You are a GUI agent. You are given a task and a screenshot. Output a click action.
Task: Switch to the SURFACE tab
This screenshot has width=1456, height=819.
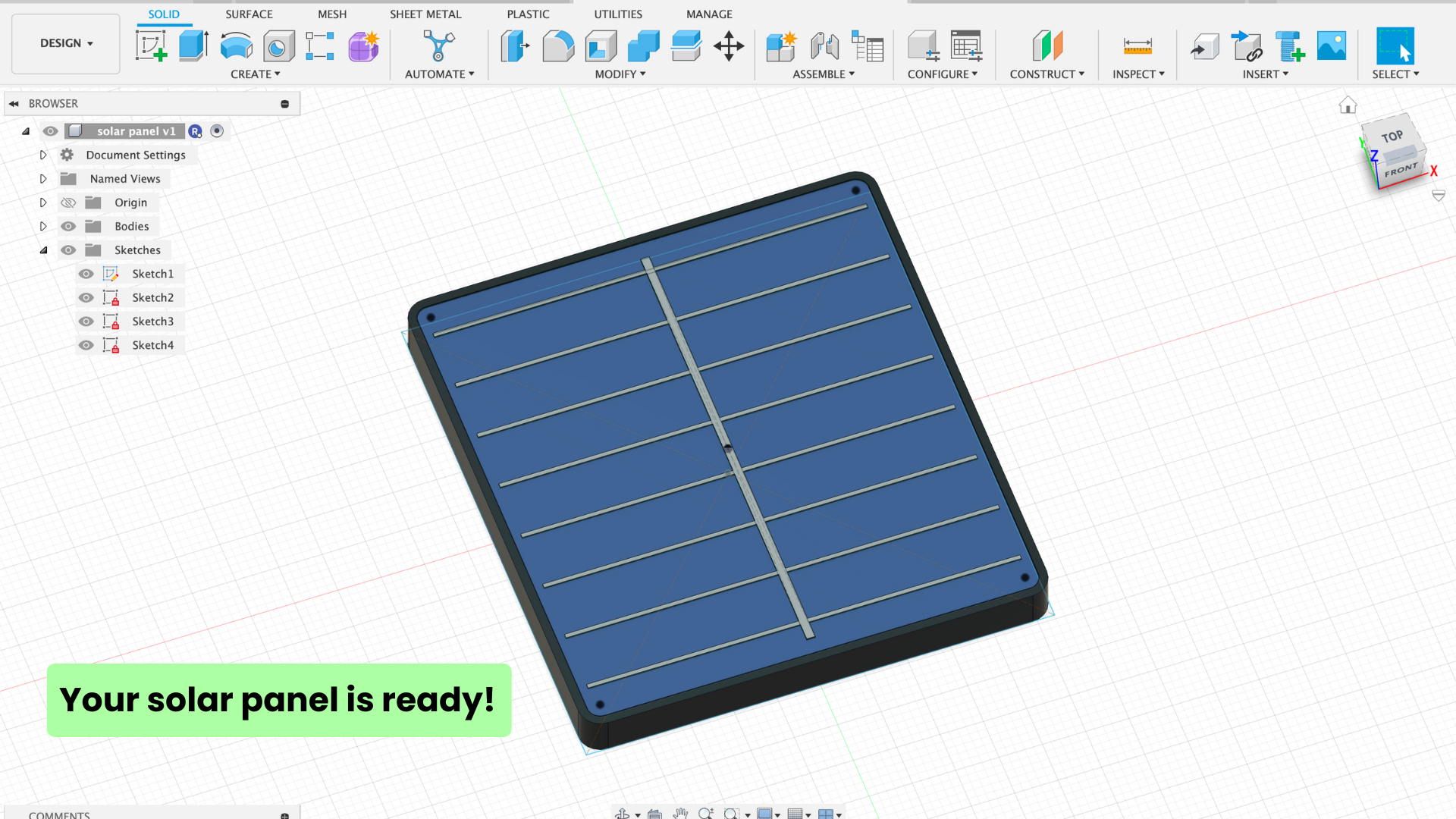tap(249, 14)
